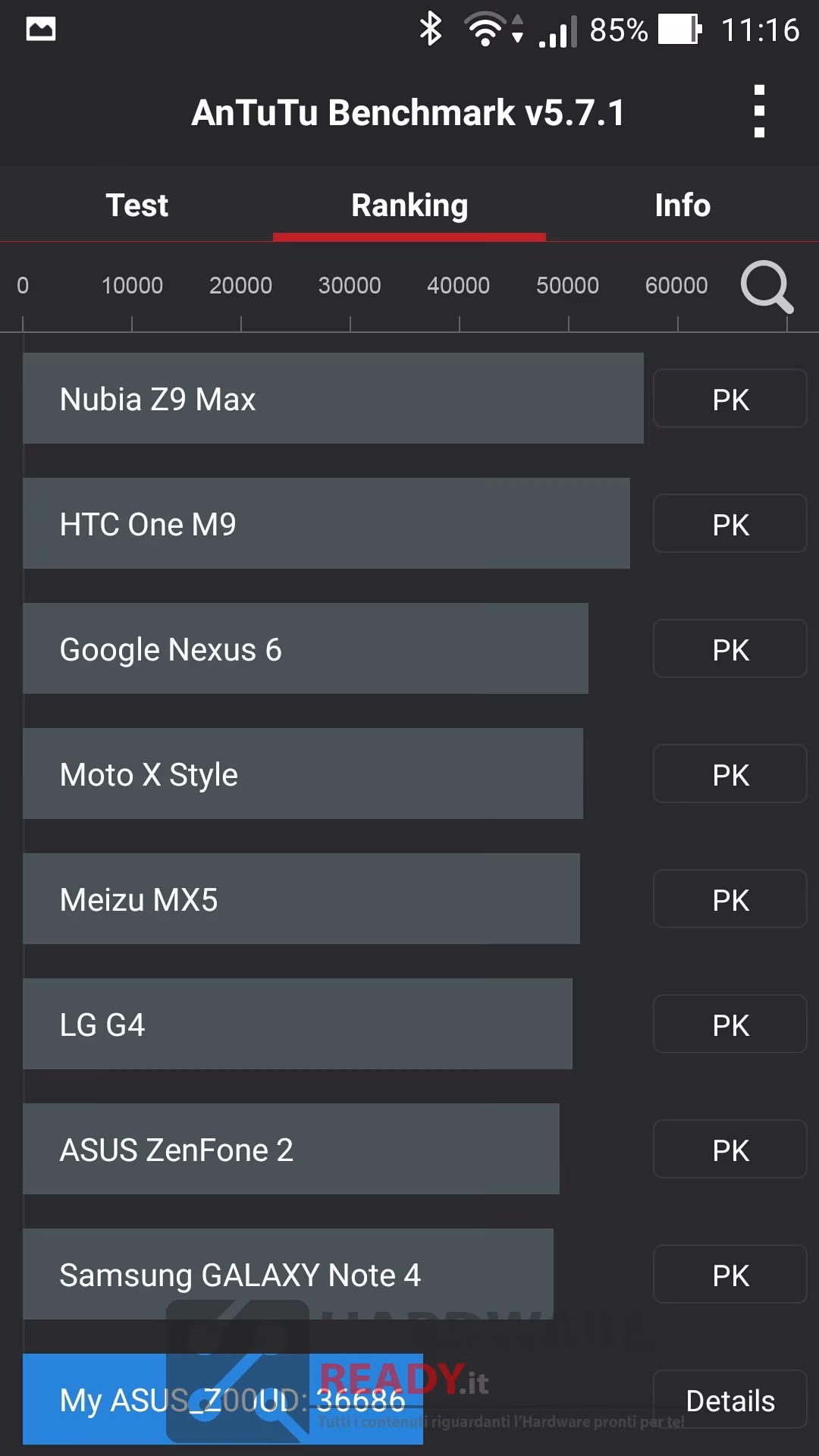
Task: Tap PK beside LG G4
Action: point(730,1024)
